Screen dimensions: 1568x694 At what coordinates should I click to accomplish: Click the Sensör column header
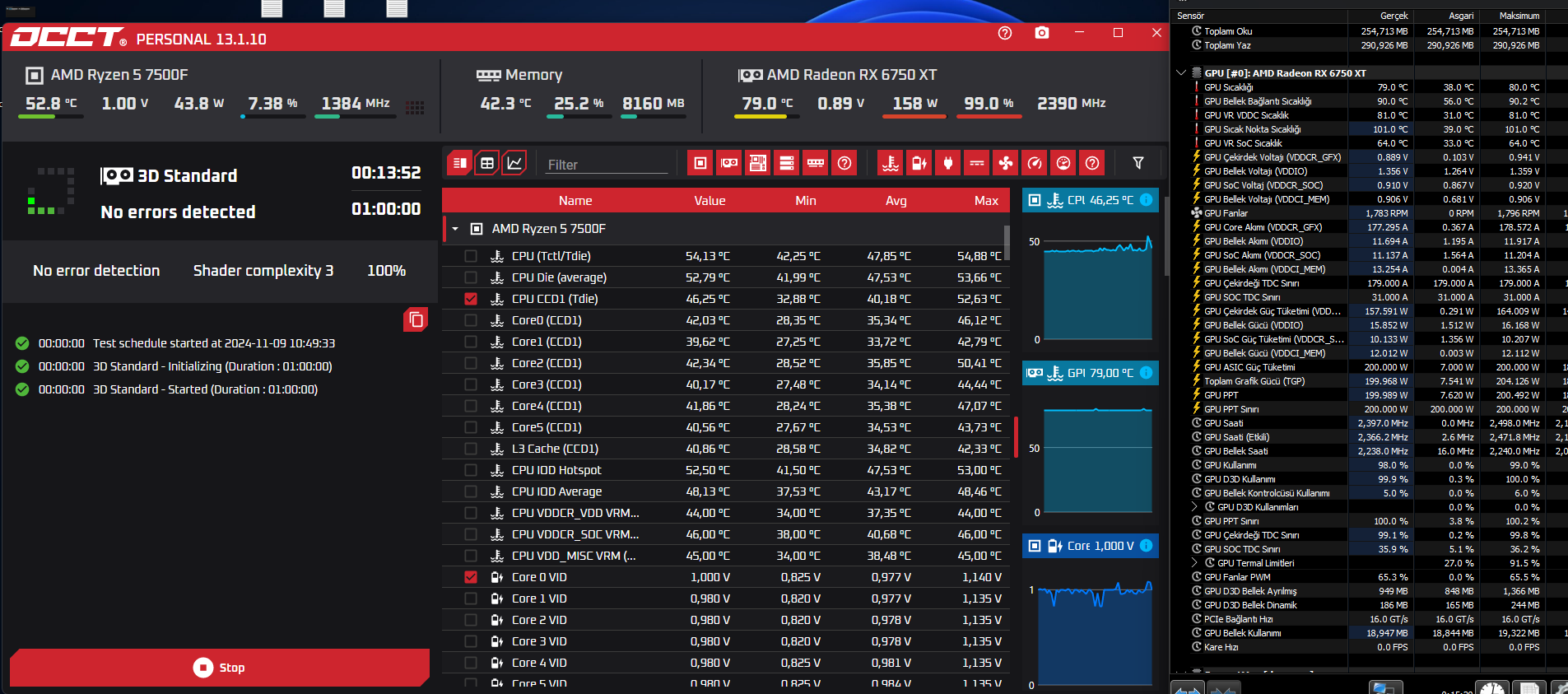point(1259,16)
